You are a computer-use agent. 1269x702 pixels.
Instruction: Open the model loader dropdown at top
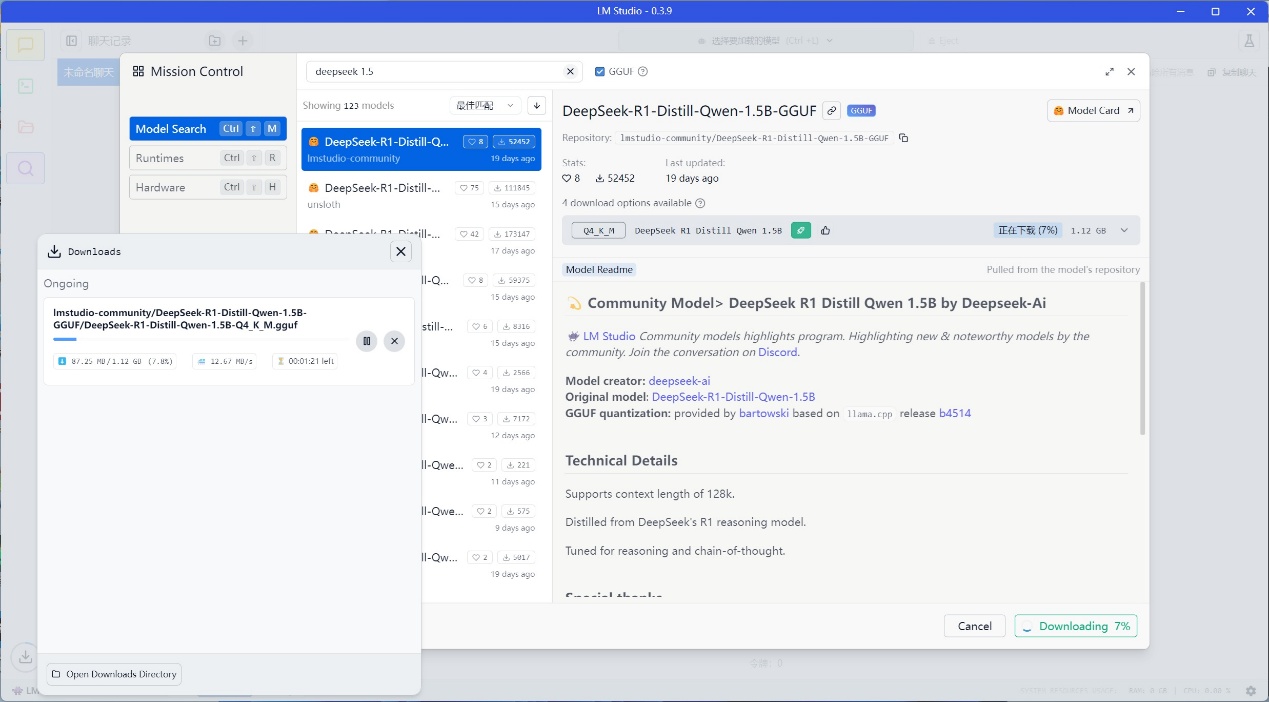[765, 41]
